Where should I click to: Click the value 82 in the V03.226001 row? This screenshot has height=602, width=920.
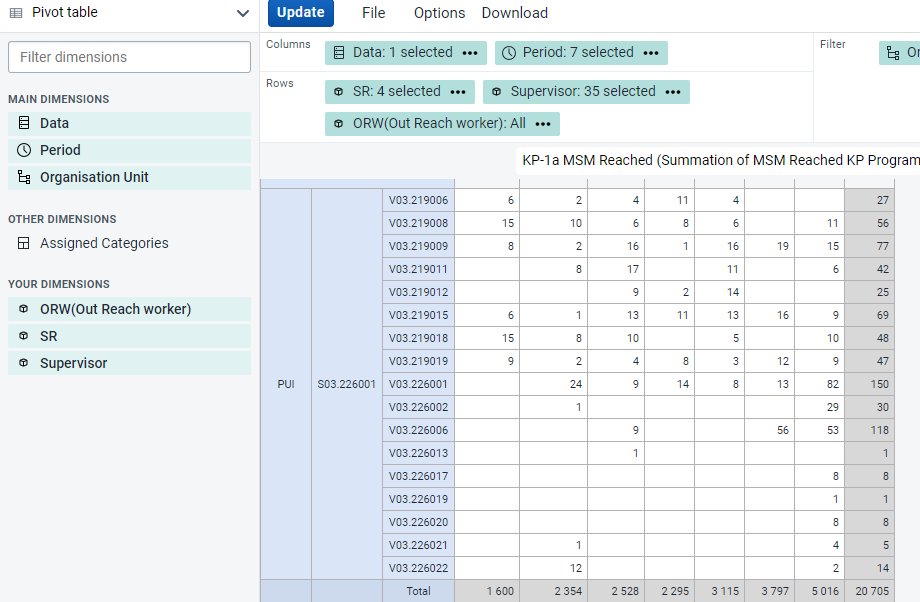(x=820, y=384)
